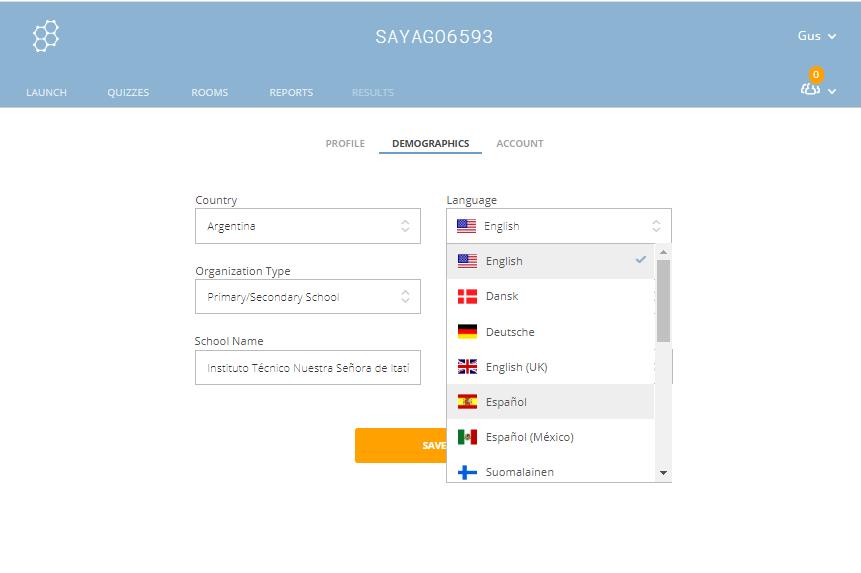Click the orange Save button

(401, 445)
